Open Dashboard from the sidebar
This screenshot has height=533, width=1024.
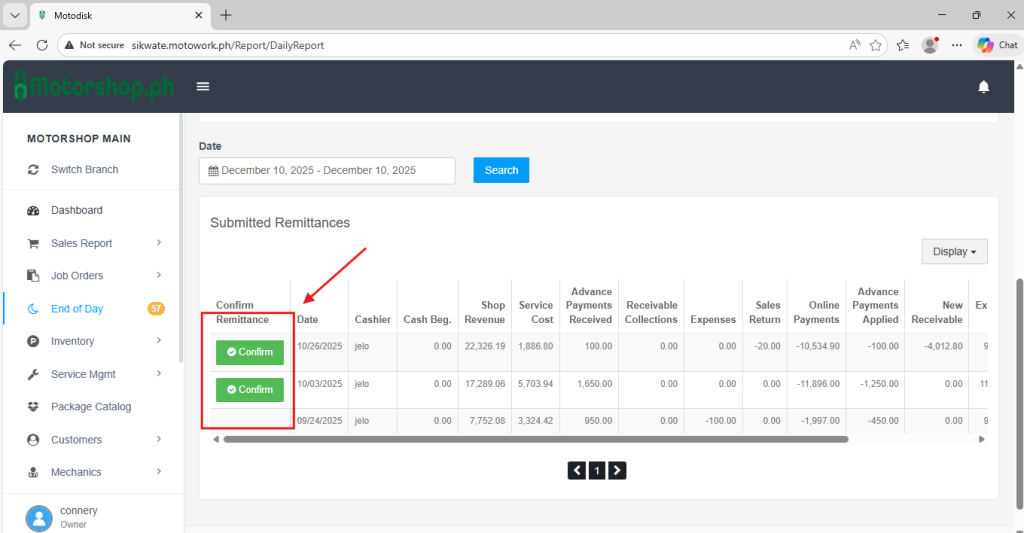pyautogui.click(x=76, y=211)
